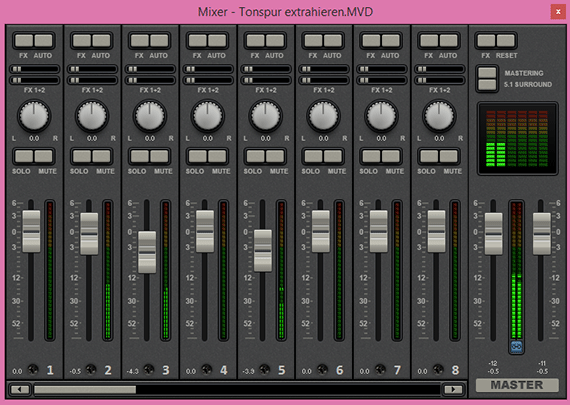Click channel 3 volume value -4.3

point(133,372)
